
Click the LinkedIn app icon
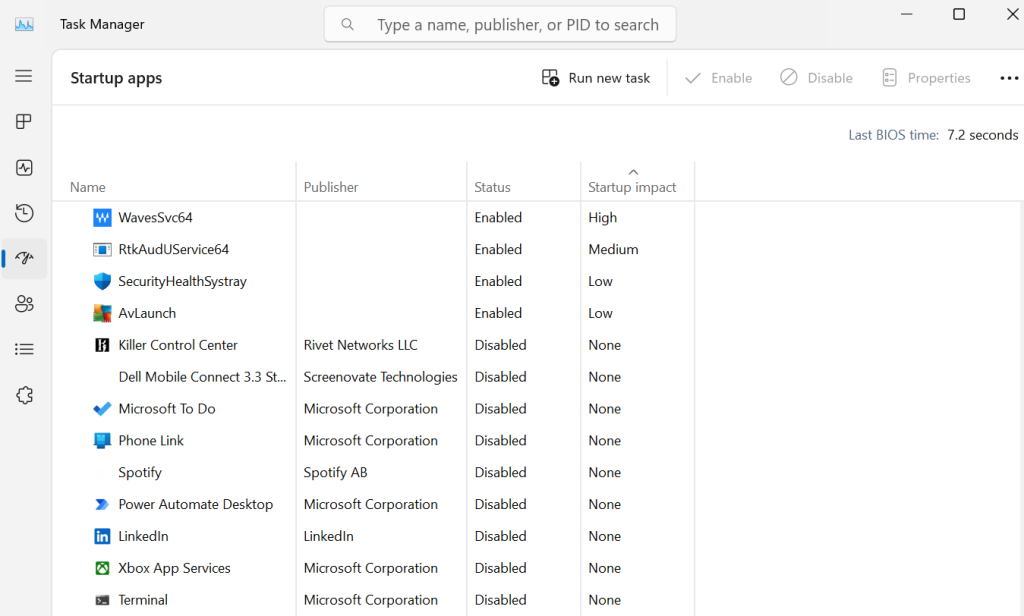(x=103, y=536)
